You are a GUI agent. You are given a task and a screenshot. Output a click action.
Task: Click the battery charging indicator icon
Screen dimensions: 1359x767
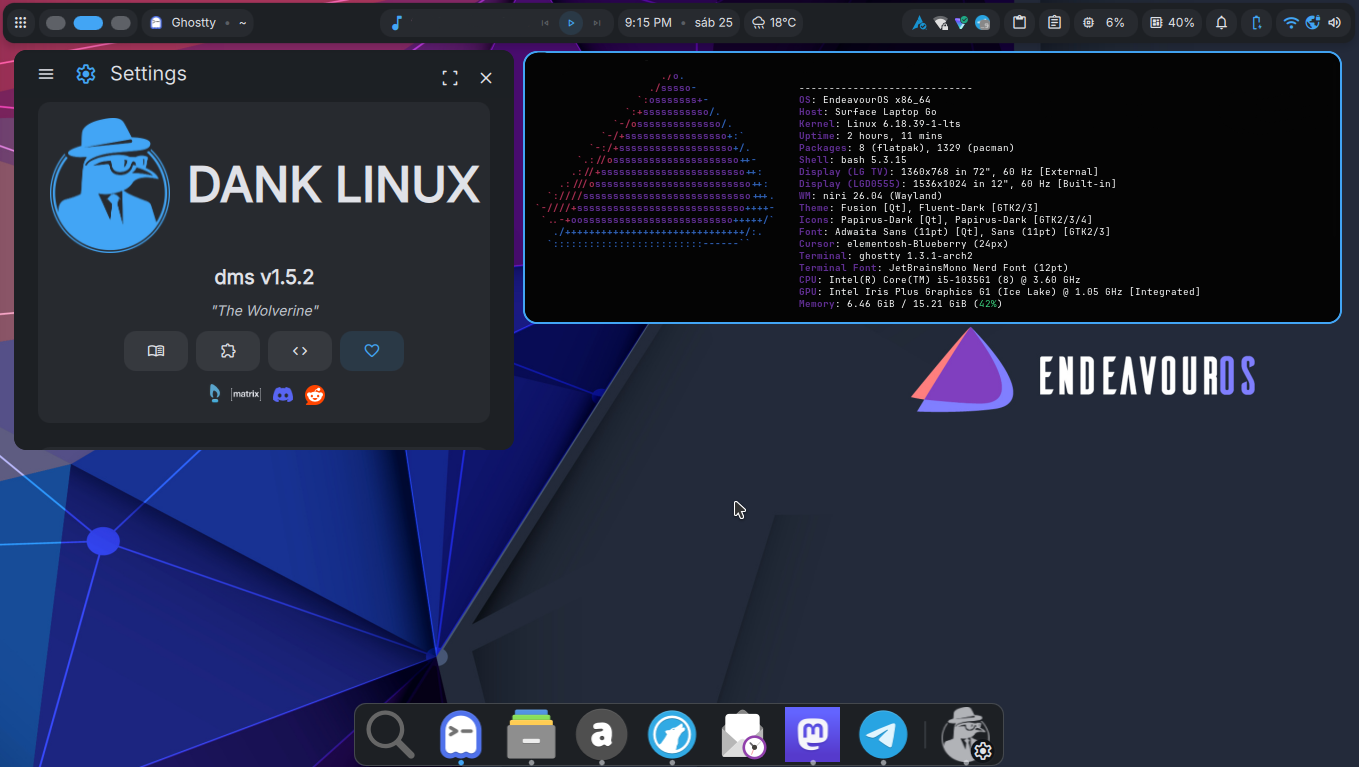[1256, 22]
